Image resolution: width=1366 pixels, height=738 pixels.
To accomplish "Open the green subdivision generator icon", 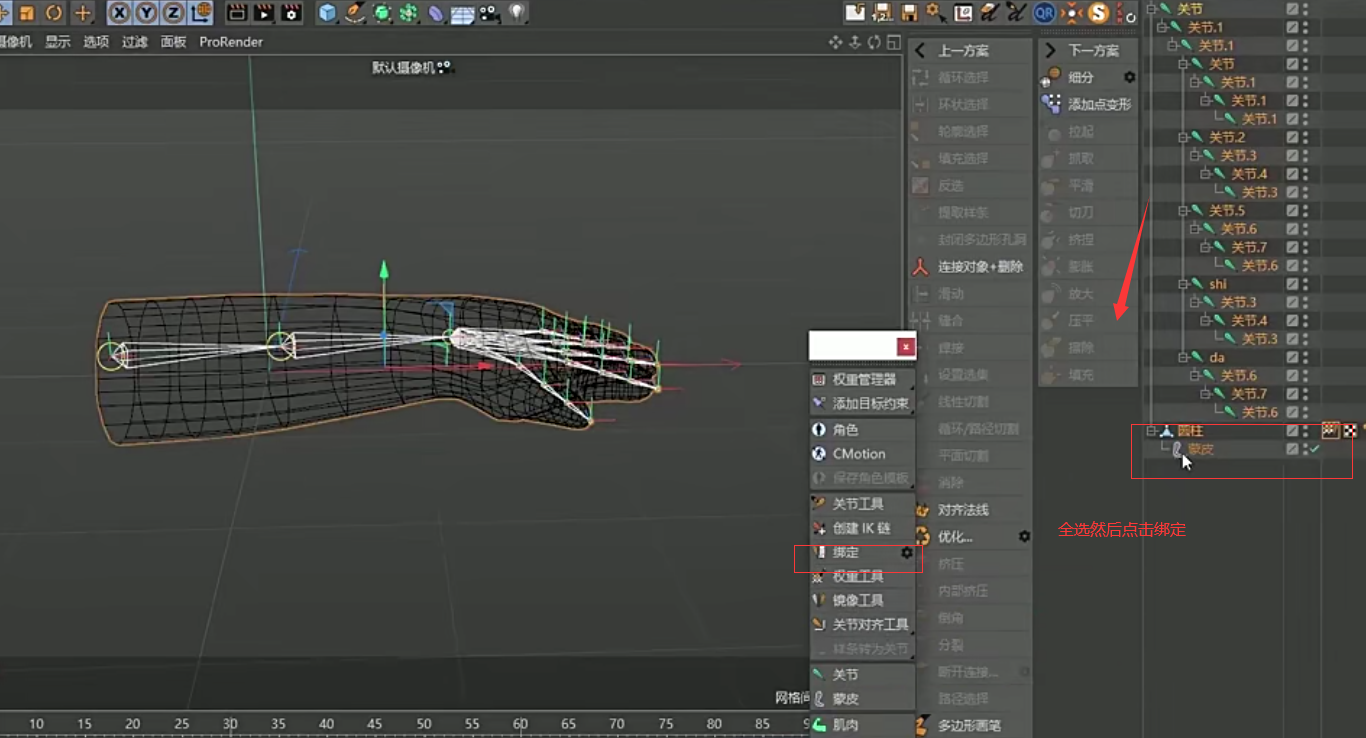I will click(x=382, y=13).
